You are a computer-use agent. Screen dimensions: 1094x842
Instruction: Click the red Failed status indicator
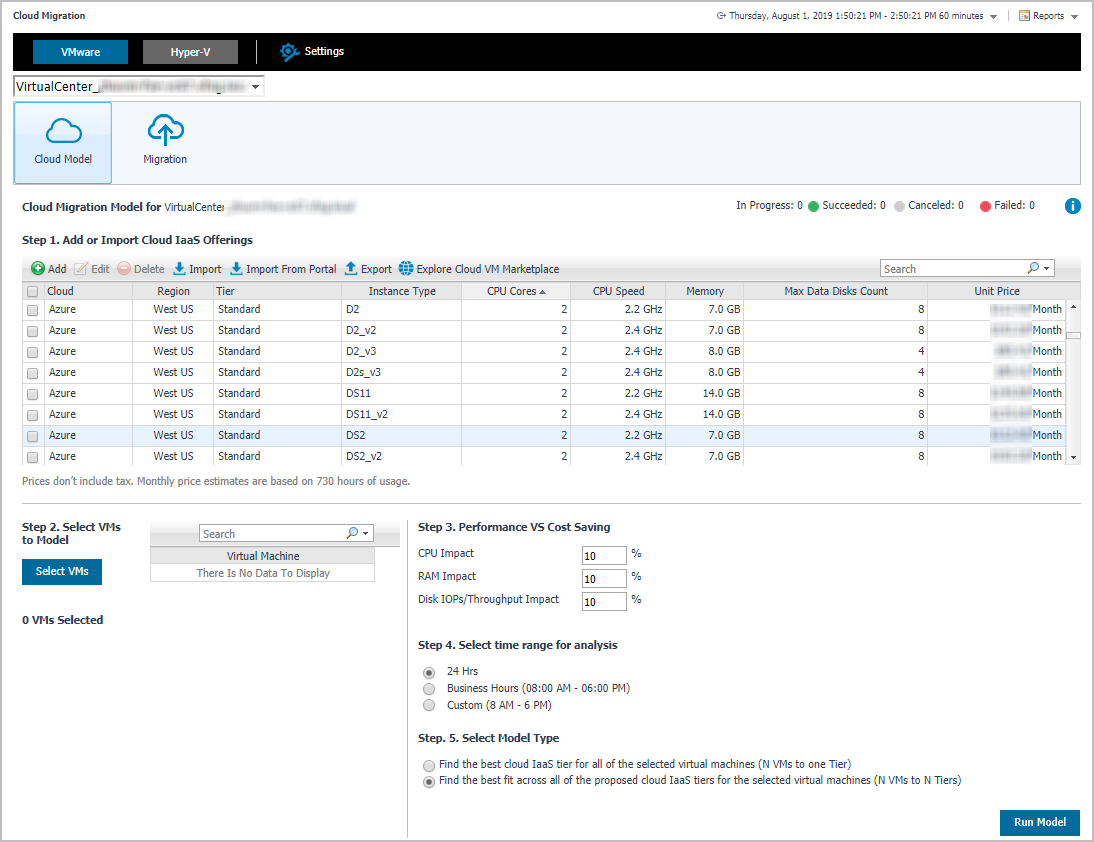pyautogui.click(x=985, y=206)
